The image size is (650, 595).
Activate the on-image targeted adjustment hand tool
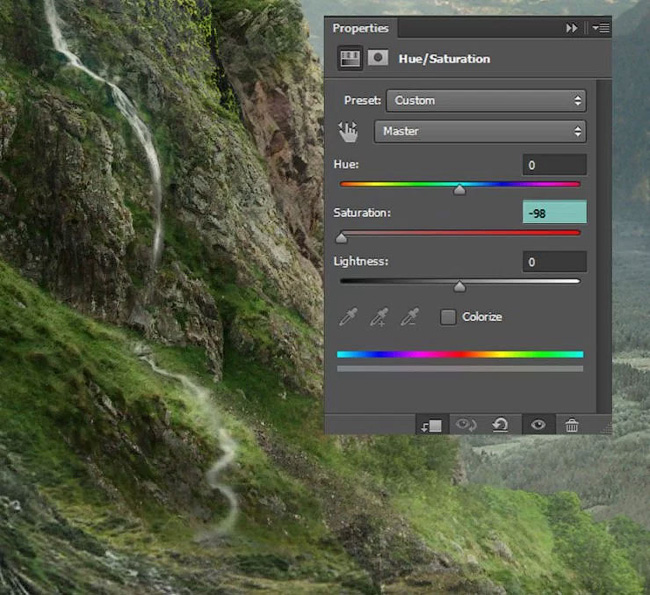348,132
